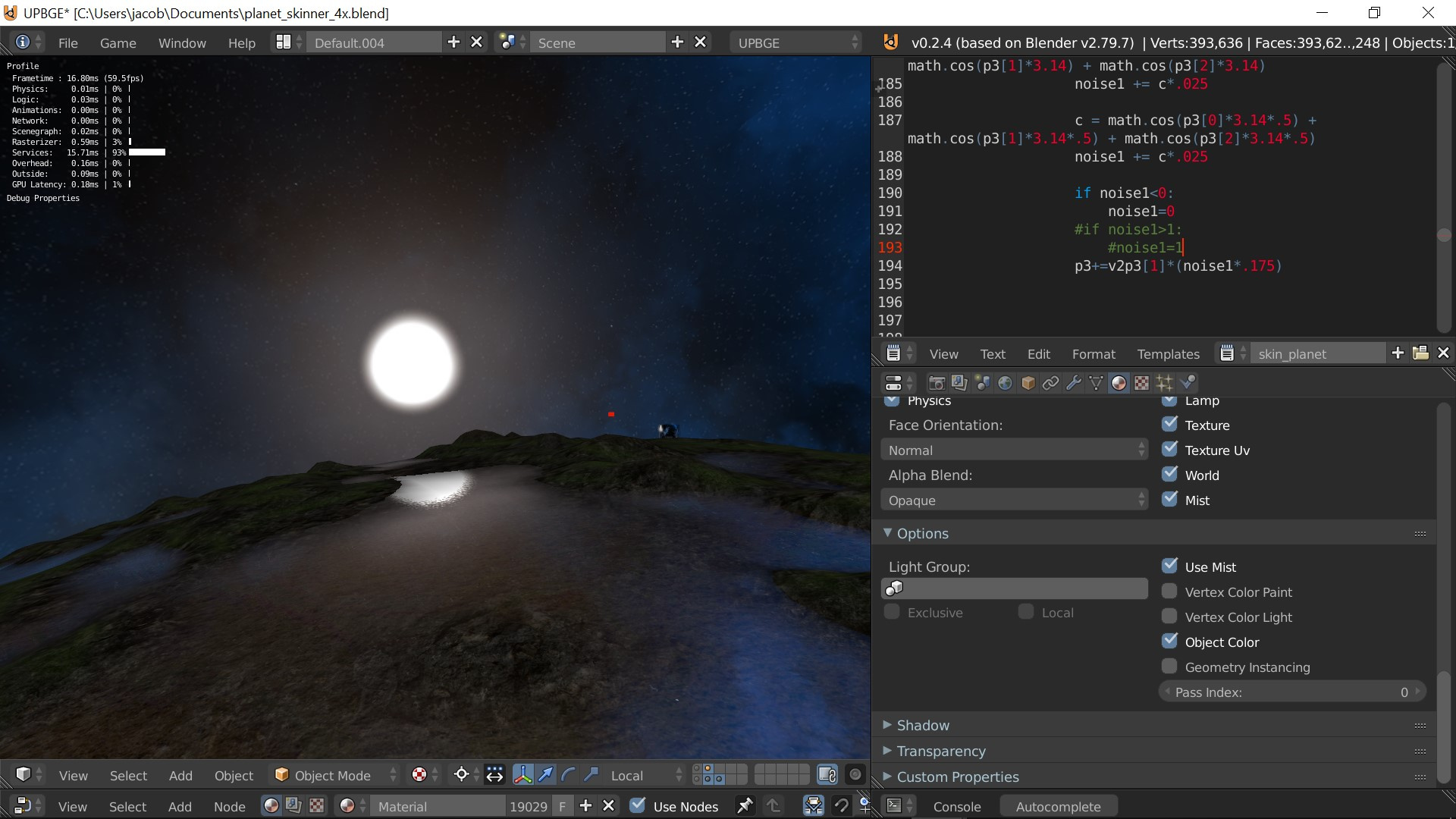Image resolution: width=1456 pixels, height=819 pixels.
Task: Add a new scene with plus button
Action: [677, 42]
